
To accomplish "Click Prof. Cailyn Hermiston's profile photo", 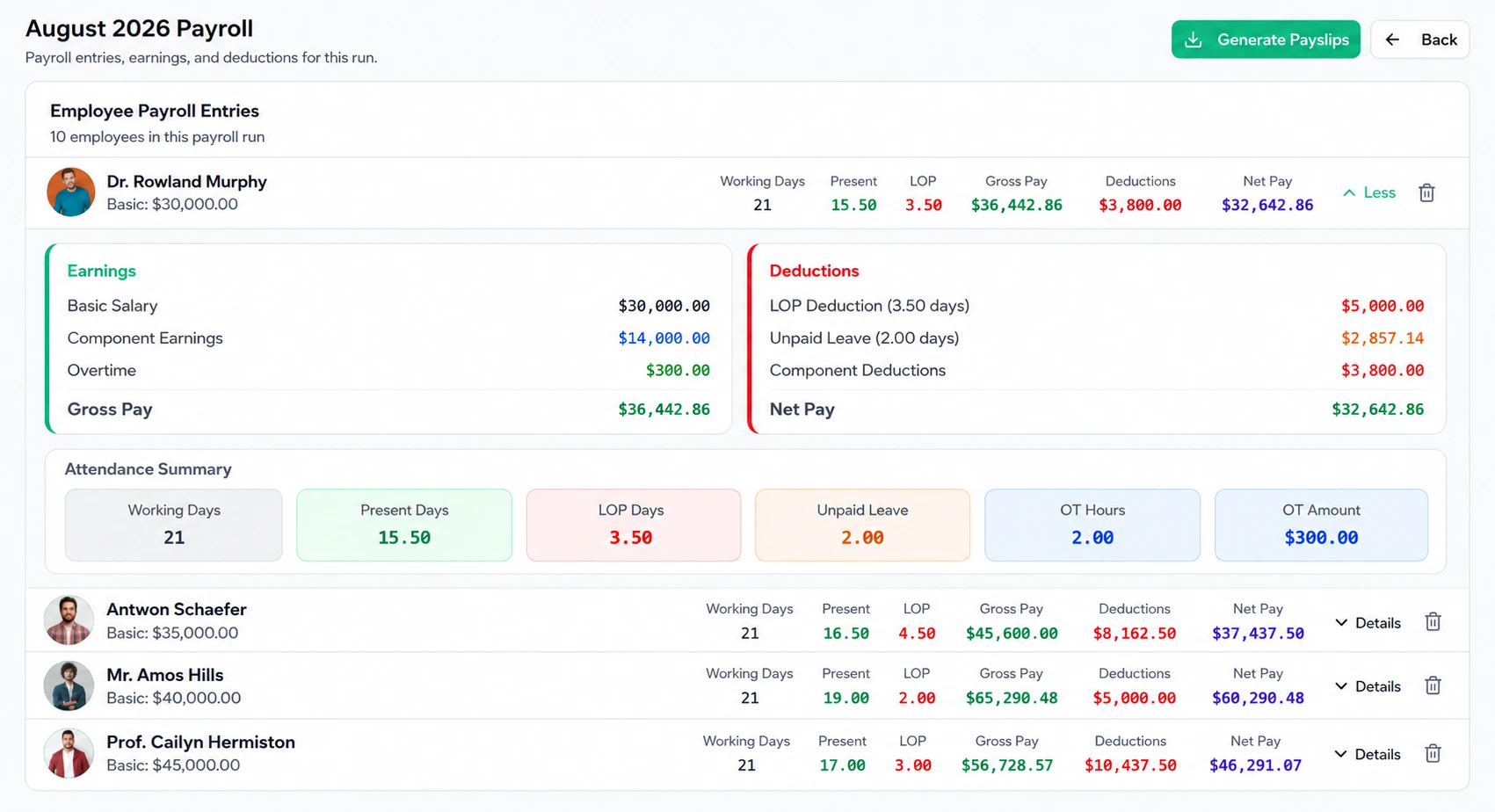I will coord(69,753).
